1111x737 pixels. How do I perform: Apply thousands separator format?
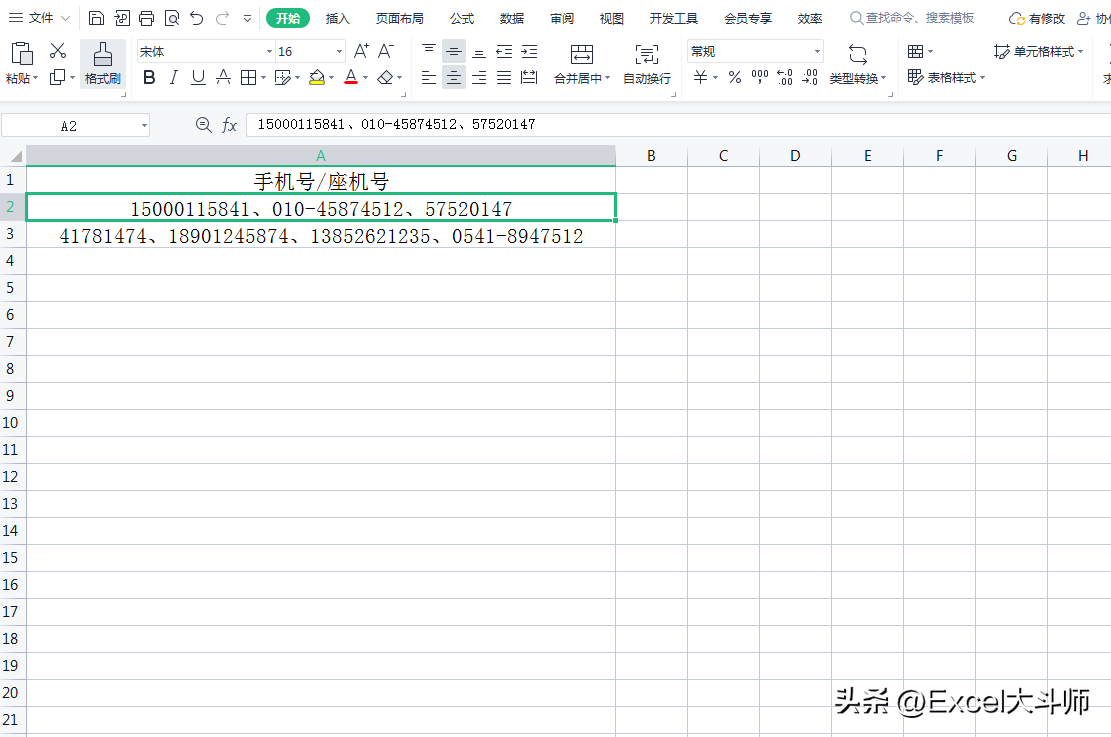coord(760,77)
